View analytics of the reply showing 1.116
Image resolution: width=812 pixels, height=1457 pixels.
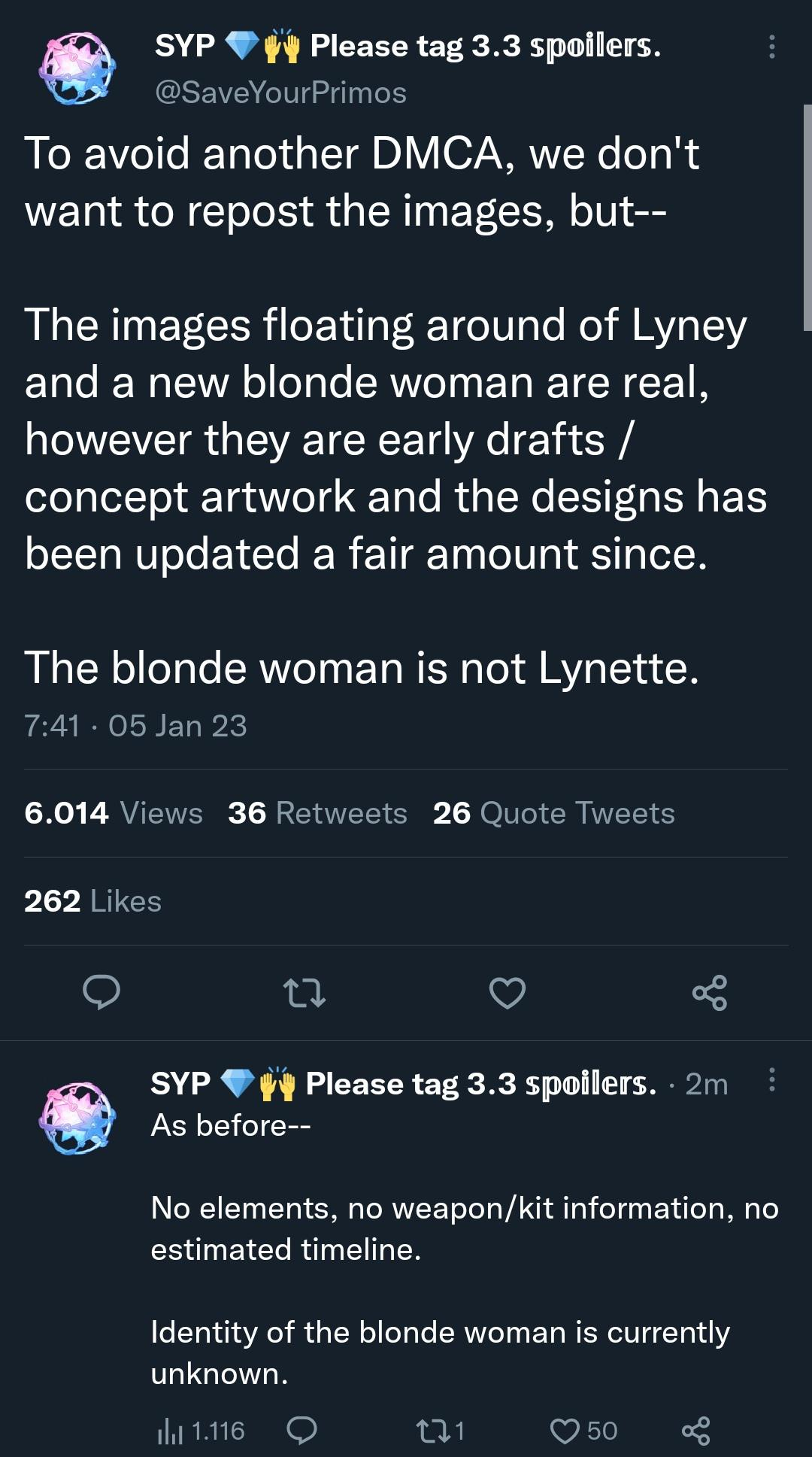[x=201, y=1430]
